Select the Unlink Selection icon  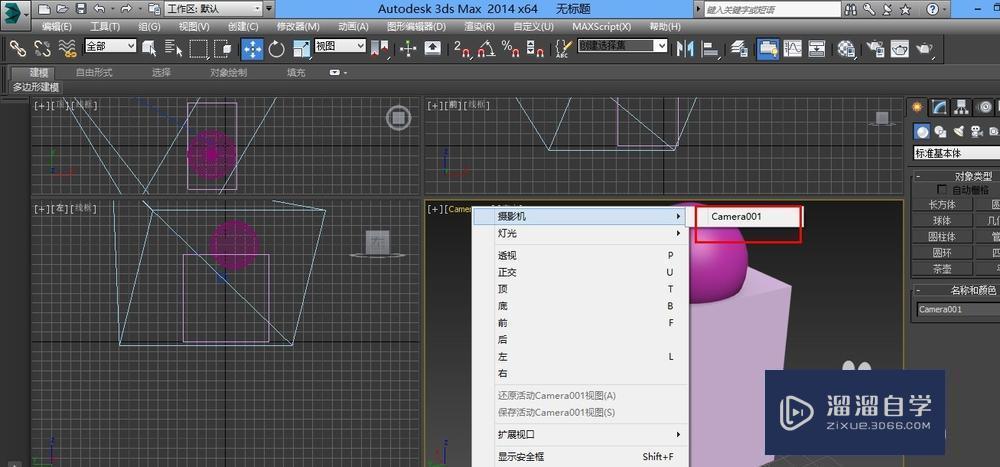(x=42, y=48)
